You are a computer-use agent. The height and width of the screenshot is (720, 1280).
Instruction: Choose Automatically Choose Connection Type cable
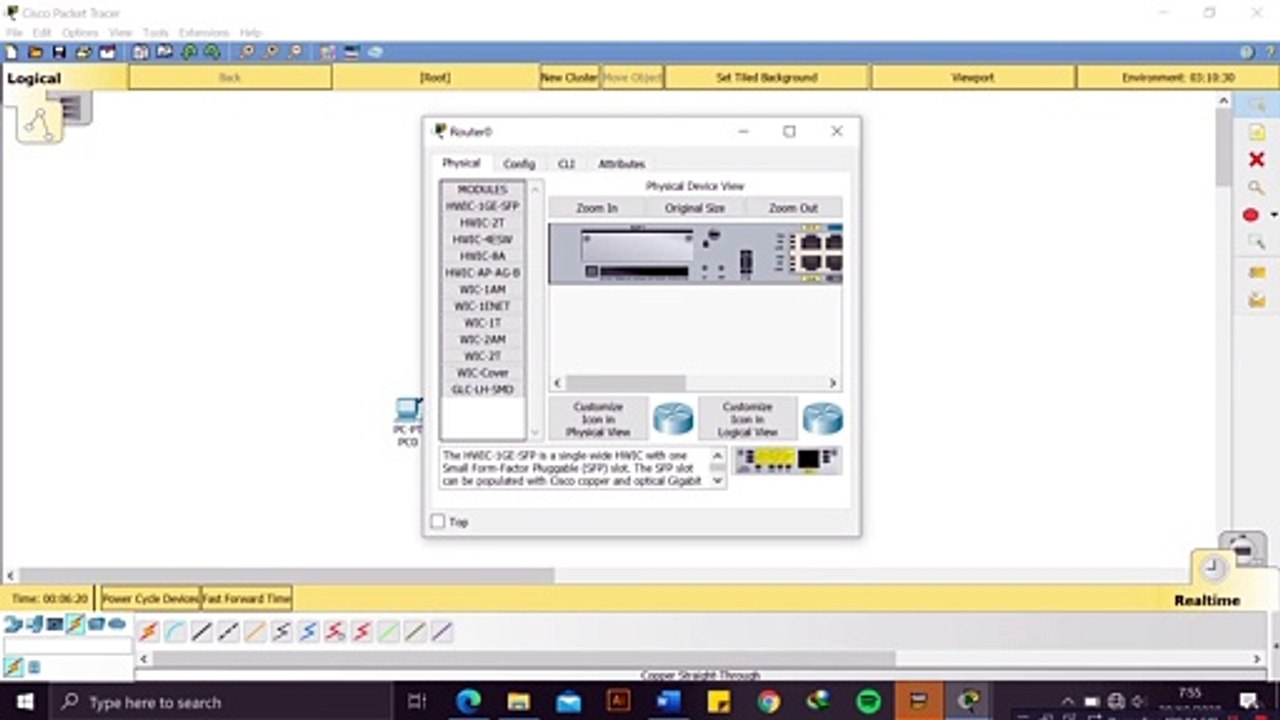click(149, 632)
